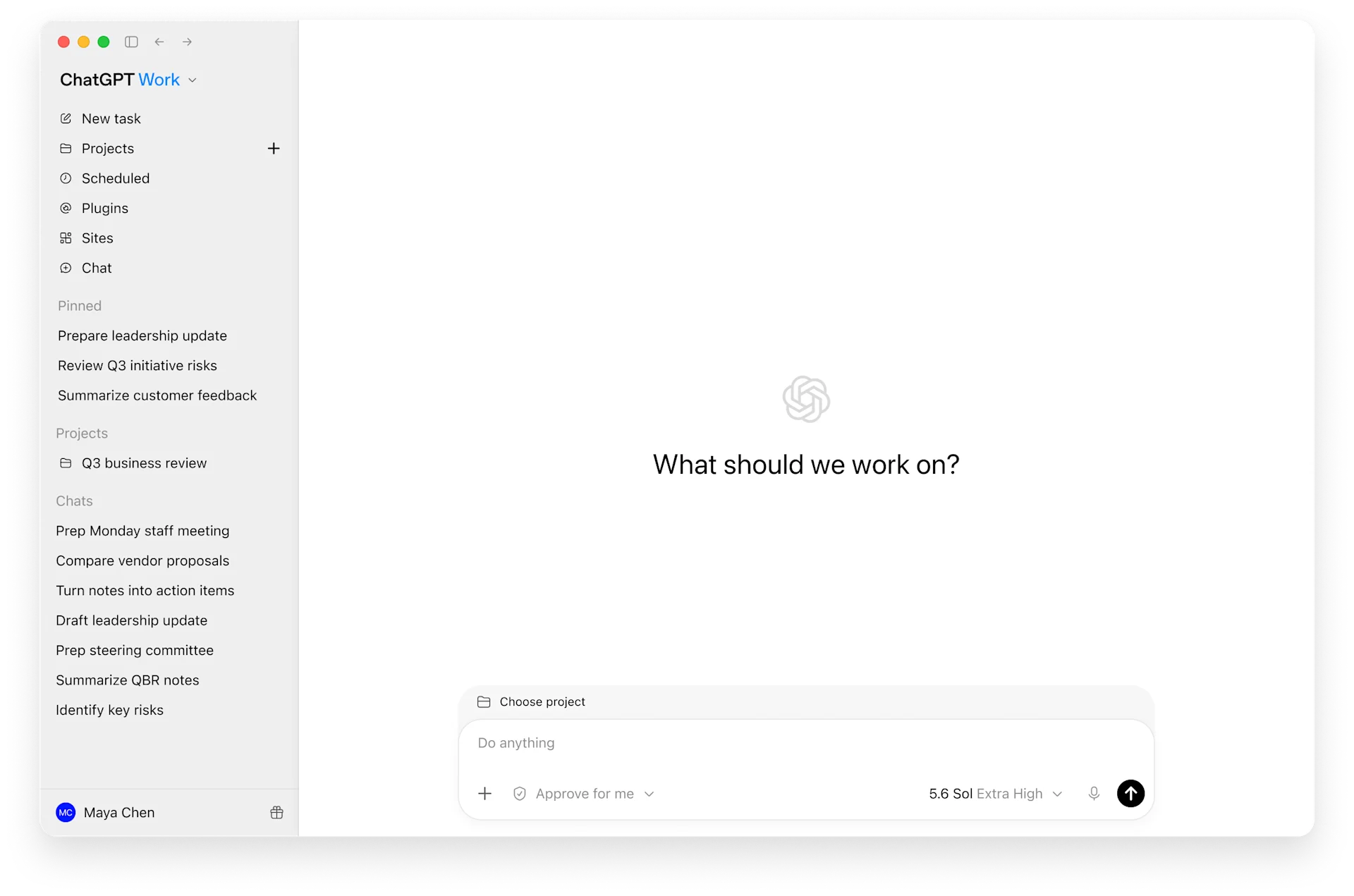
Task: Open chat Summarize QBR notes
Action: [128, 680]
